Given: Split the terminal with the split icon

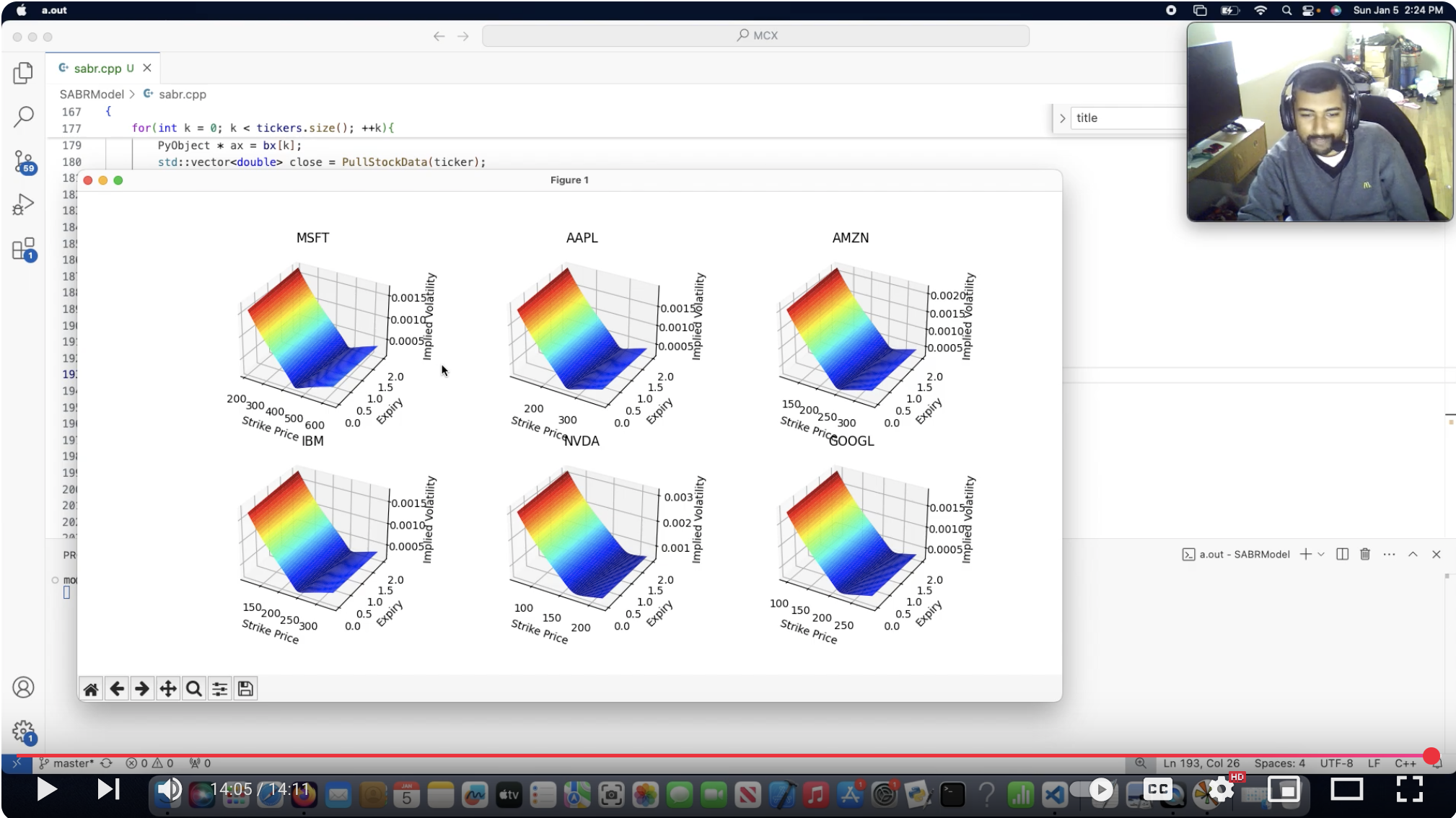Looking at the screenshot, I should pos(1343,554).
